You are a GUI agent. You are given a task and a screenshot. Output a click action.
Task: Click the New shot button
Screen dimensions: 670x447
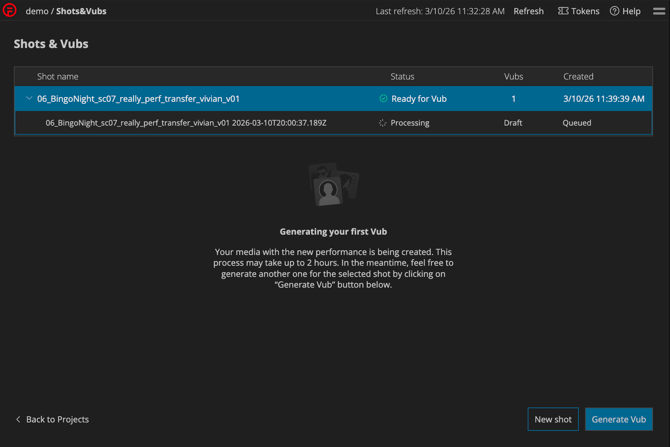click(553, 419)
